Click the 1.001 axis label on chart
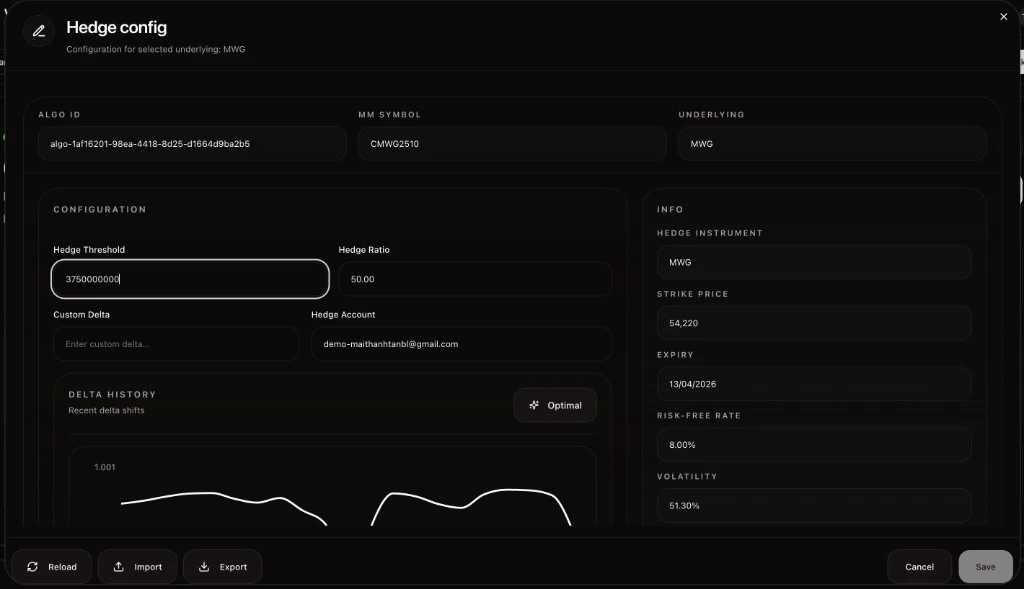The width and height of the screenshot is (1024, 589). point(104,467)
